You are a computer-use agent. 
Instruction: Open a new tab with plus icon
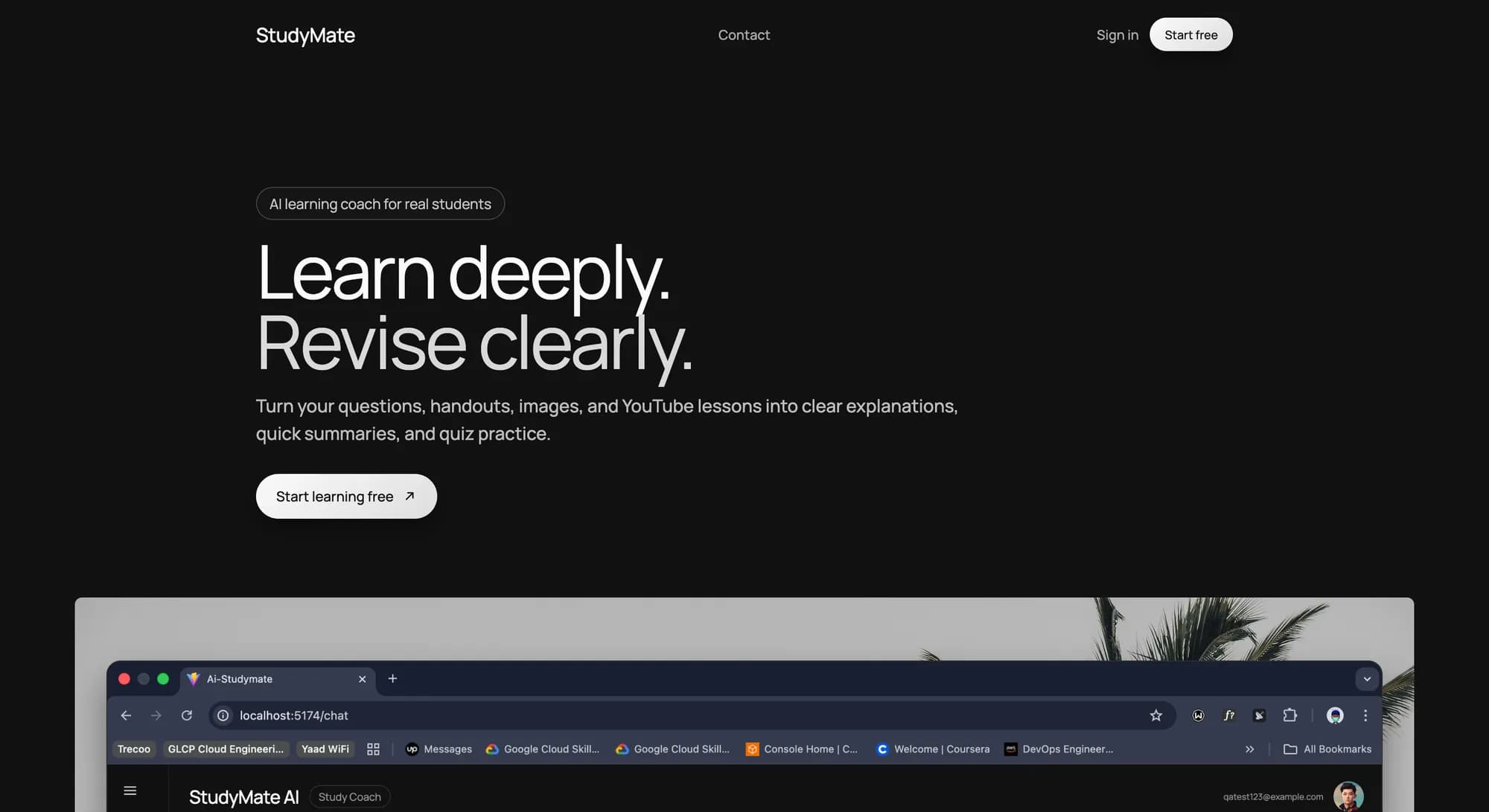pyautogui.click(x=392, y=678)
